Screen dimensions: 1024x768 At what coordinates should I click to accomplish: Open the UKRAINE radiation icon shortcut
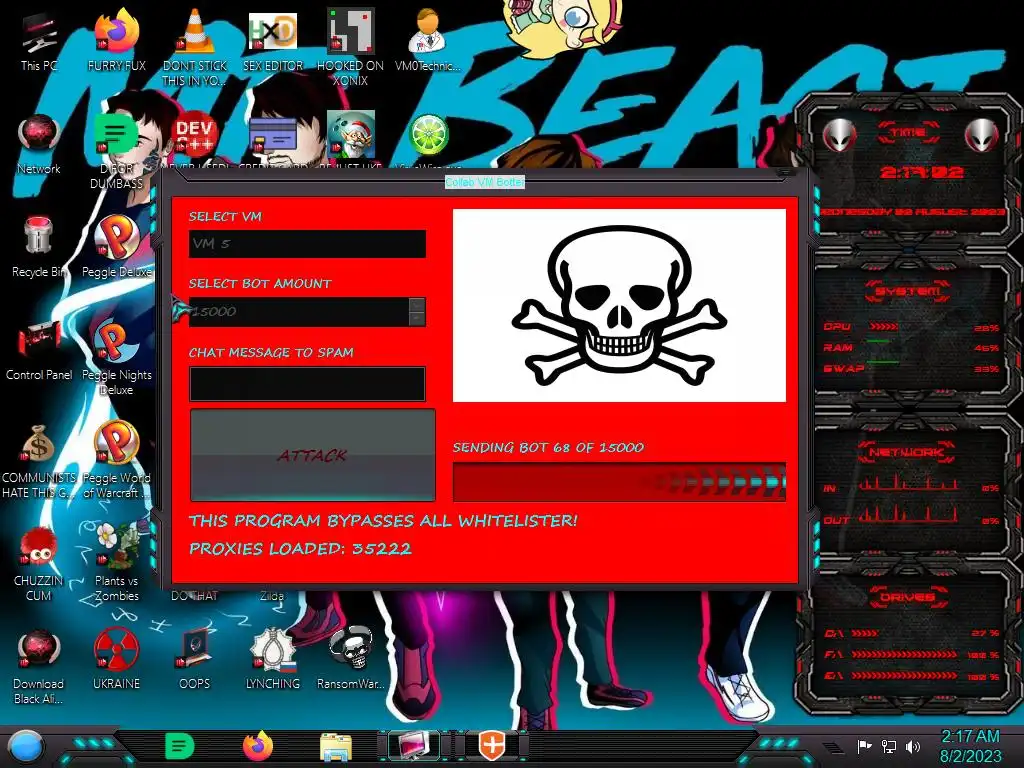tap(116, 660)
